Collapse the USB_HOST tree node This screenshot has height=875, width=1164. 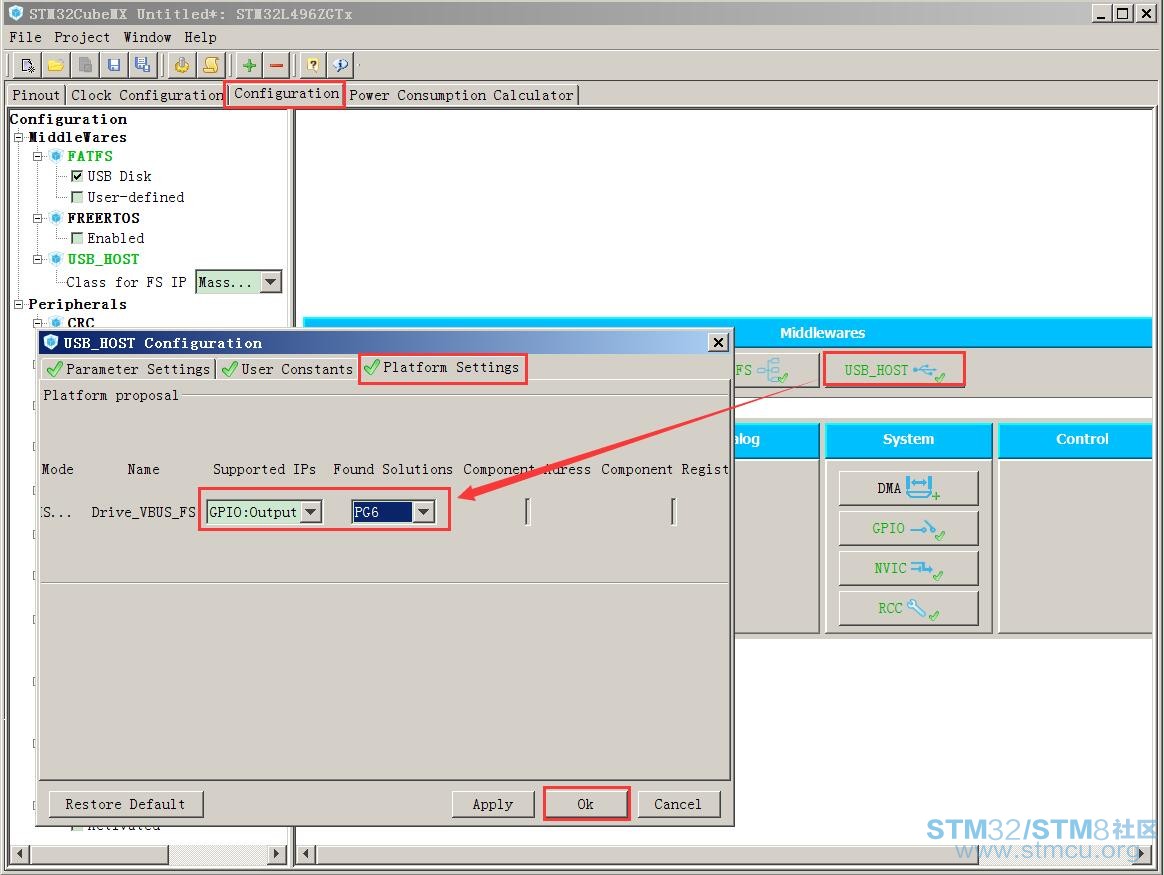38,259
